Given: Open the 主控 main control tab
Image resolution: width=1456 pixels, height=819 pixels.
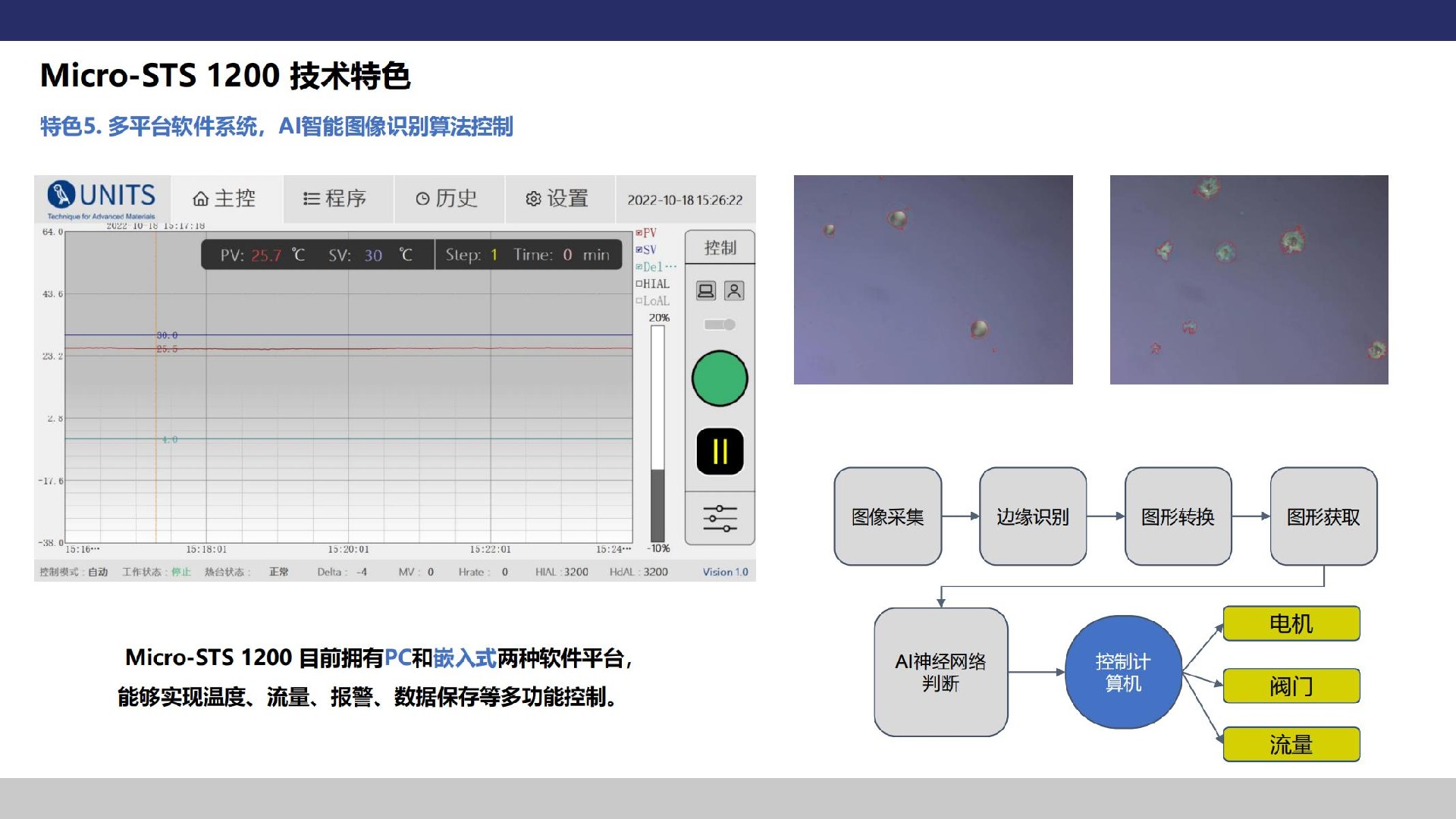Looking at the screenshot, I should 225,199.
